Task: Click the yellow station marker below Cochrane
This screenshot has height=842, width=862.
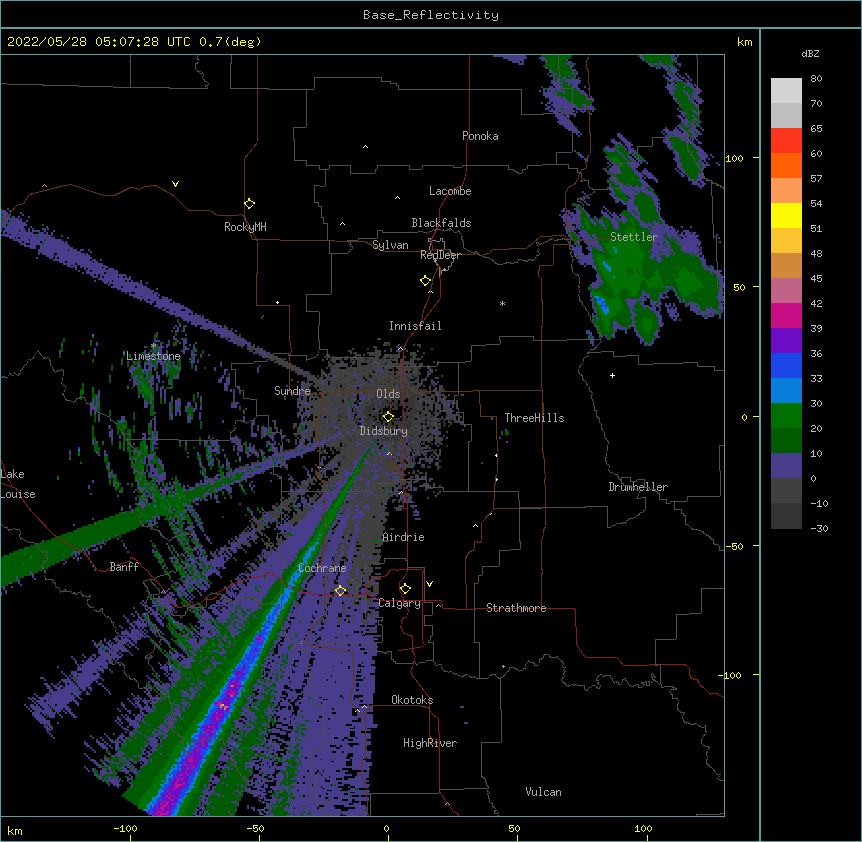Action: [340, 590]
